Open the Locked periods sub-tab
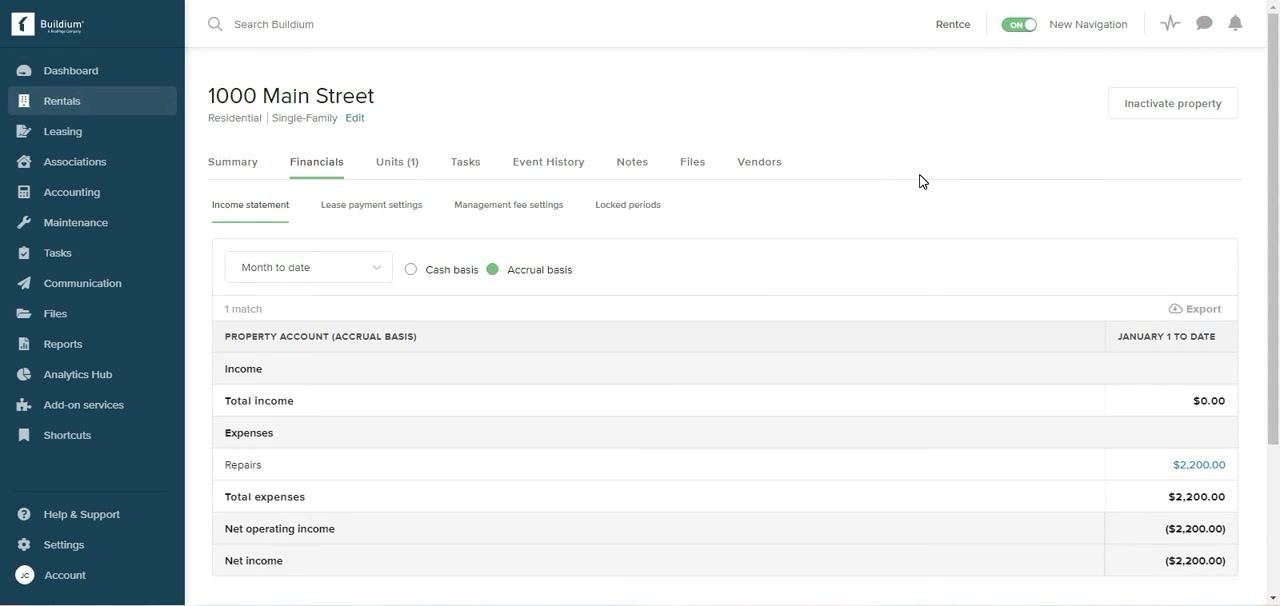Image resolution: width=1280 pixels, height=606 pixels. [x=628, y=205]
